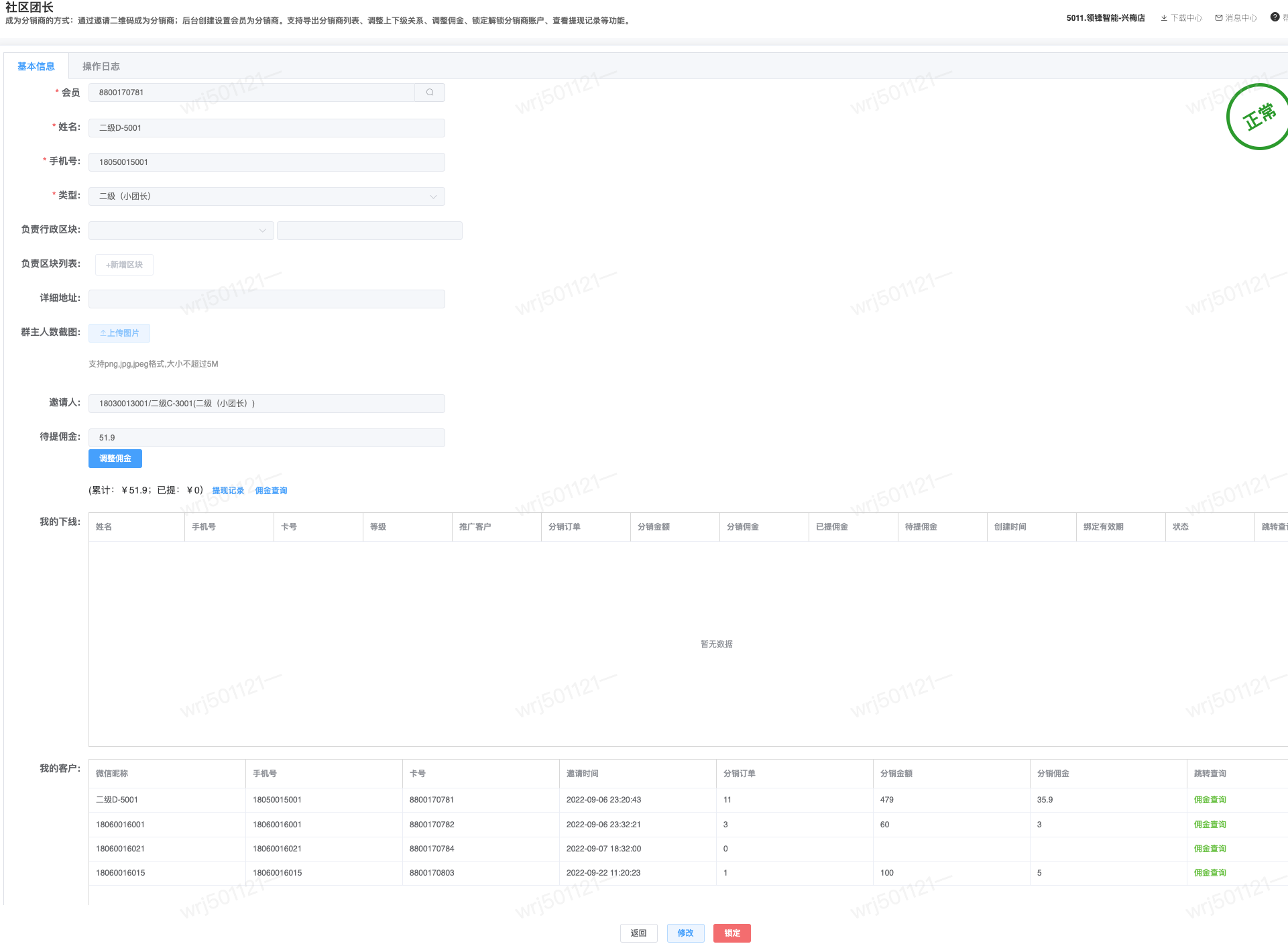The width and height of the screenshot is (1288, 950).
Task: Focus the 详细地址 input field
Action: click(x=266, y=299)
